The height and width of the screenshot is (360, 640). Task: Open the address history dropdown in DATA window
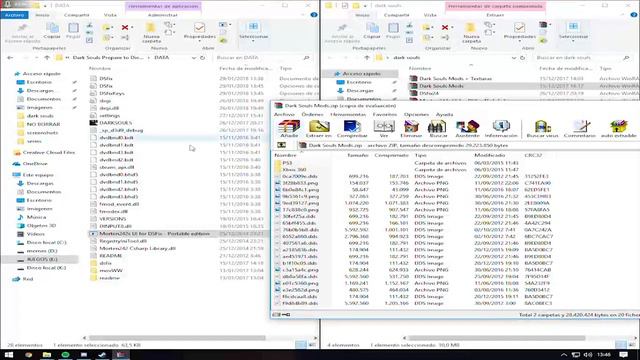pyautogui.click(x=194, y=58)
